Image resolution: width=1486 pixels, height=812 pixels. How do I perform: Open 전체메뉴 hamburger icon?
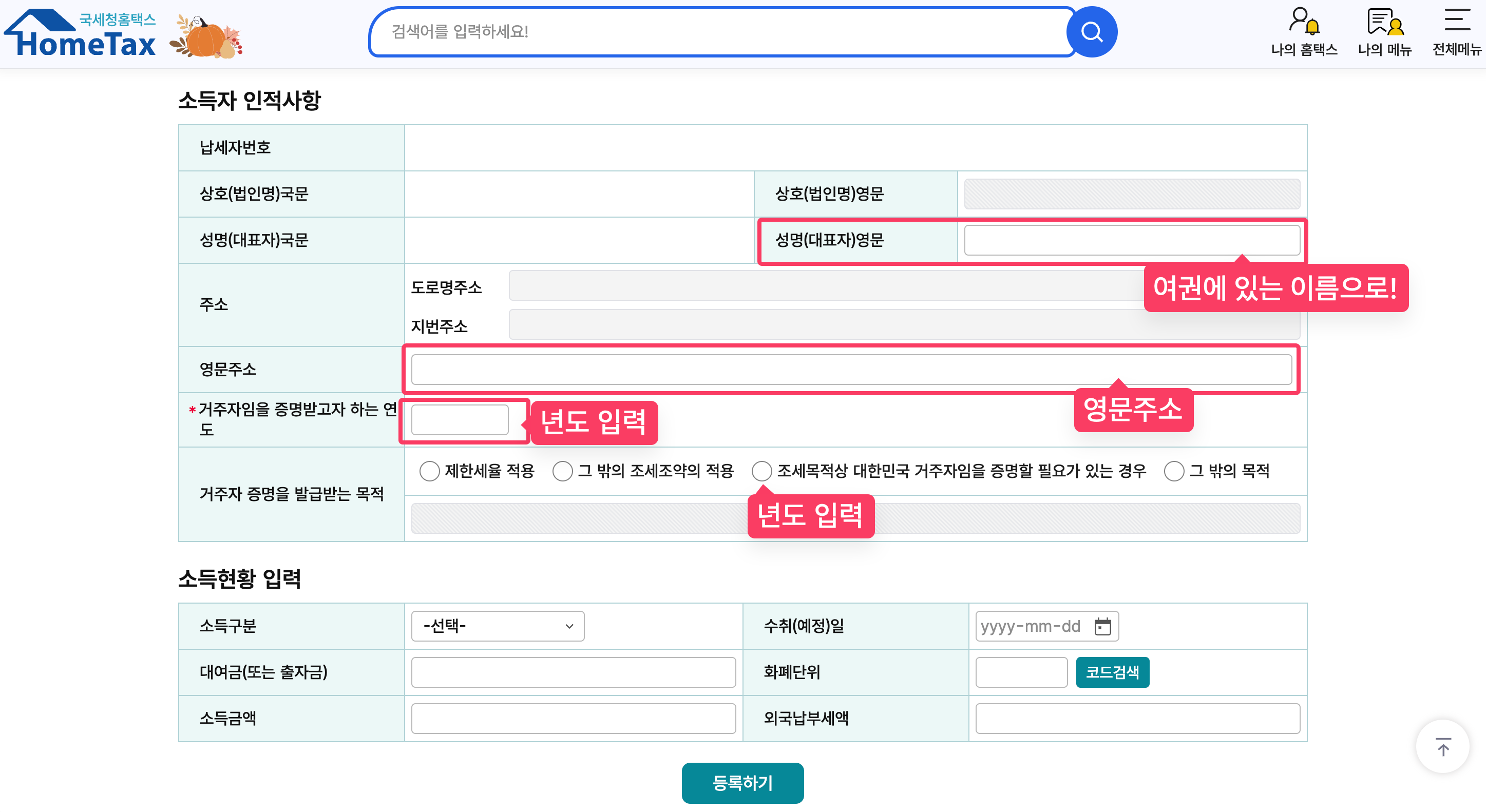(1457, 32)
